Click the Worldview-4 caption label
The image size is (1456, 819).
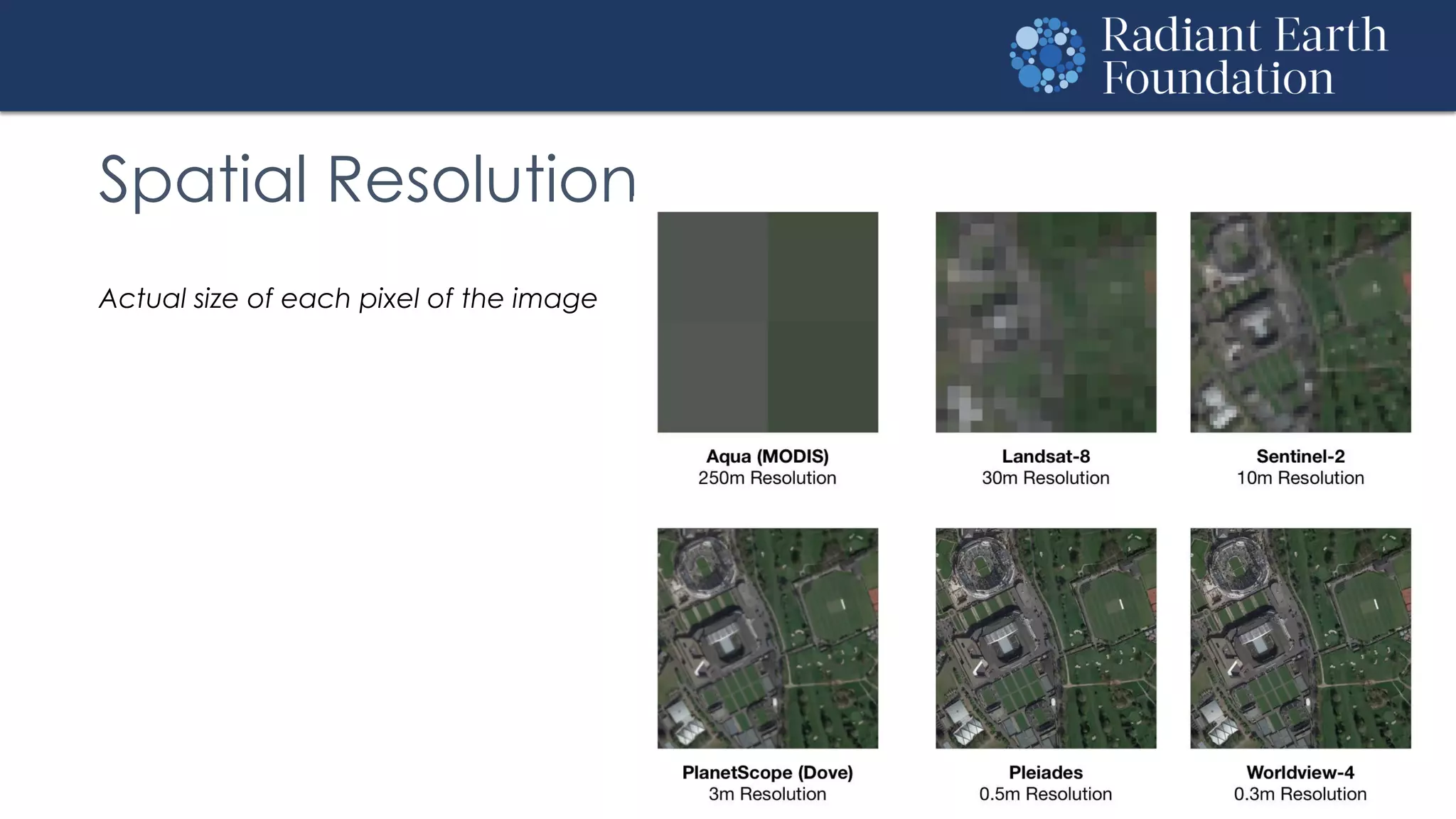pyautogui.click(x=1301, y=773)
